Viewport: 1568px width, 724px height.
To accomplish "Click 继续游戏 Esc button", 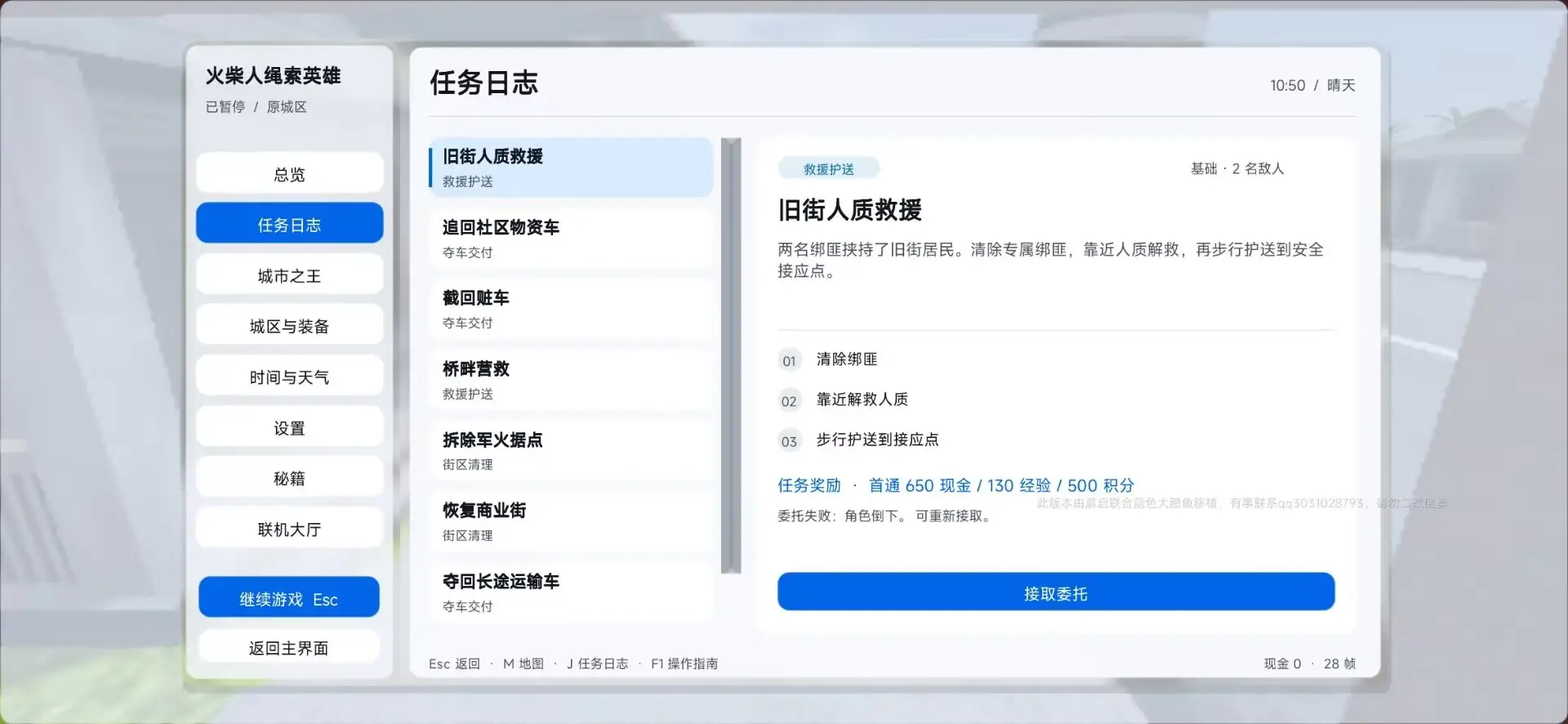I will 289,598.
